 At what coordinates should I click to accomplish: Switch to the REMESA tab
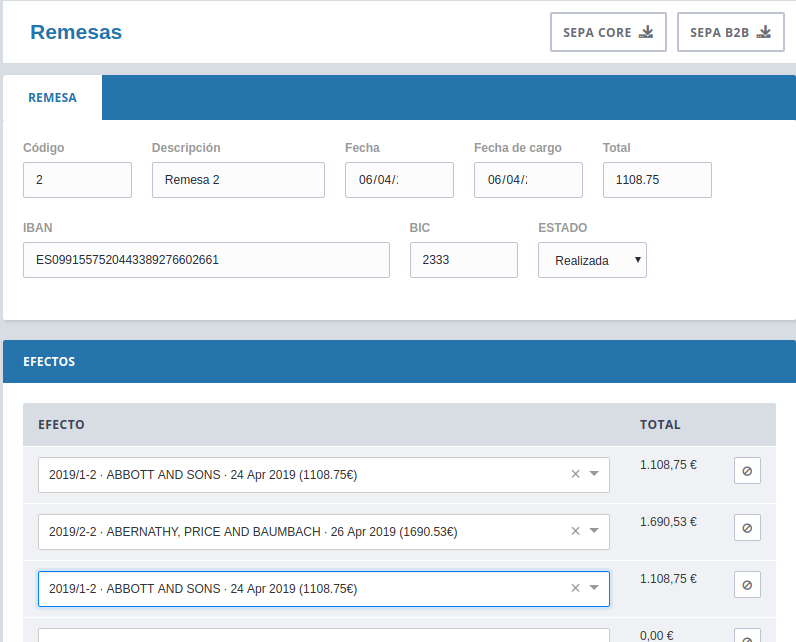52,98
